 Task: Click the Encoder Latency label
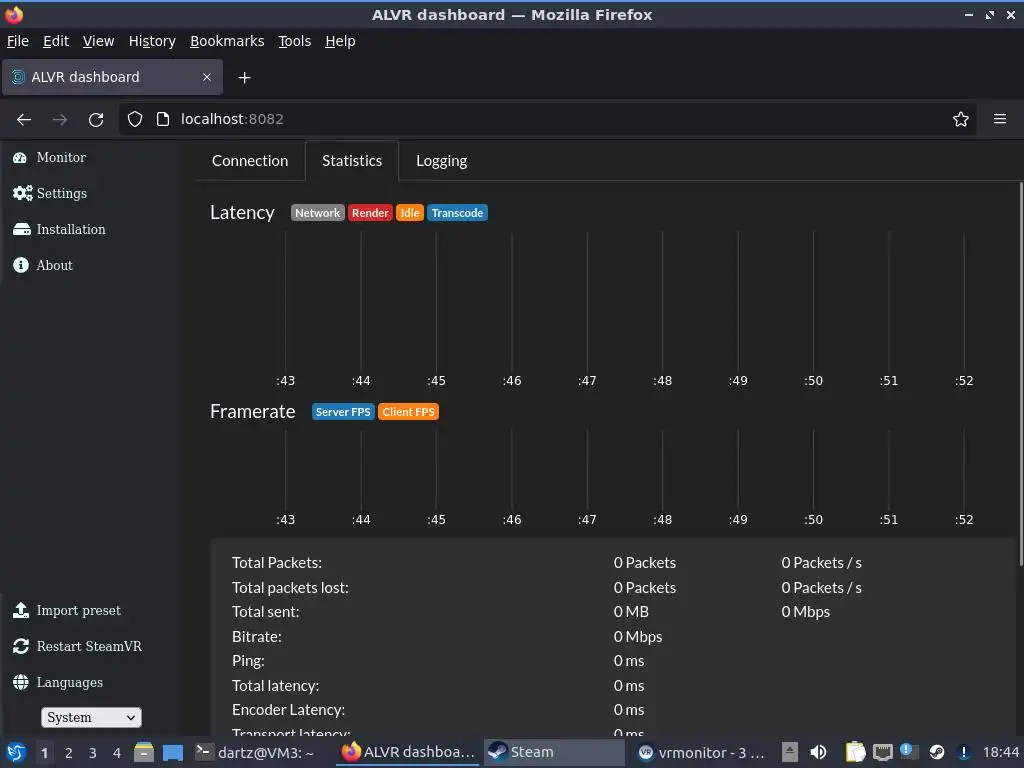(288, 710)
